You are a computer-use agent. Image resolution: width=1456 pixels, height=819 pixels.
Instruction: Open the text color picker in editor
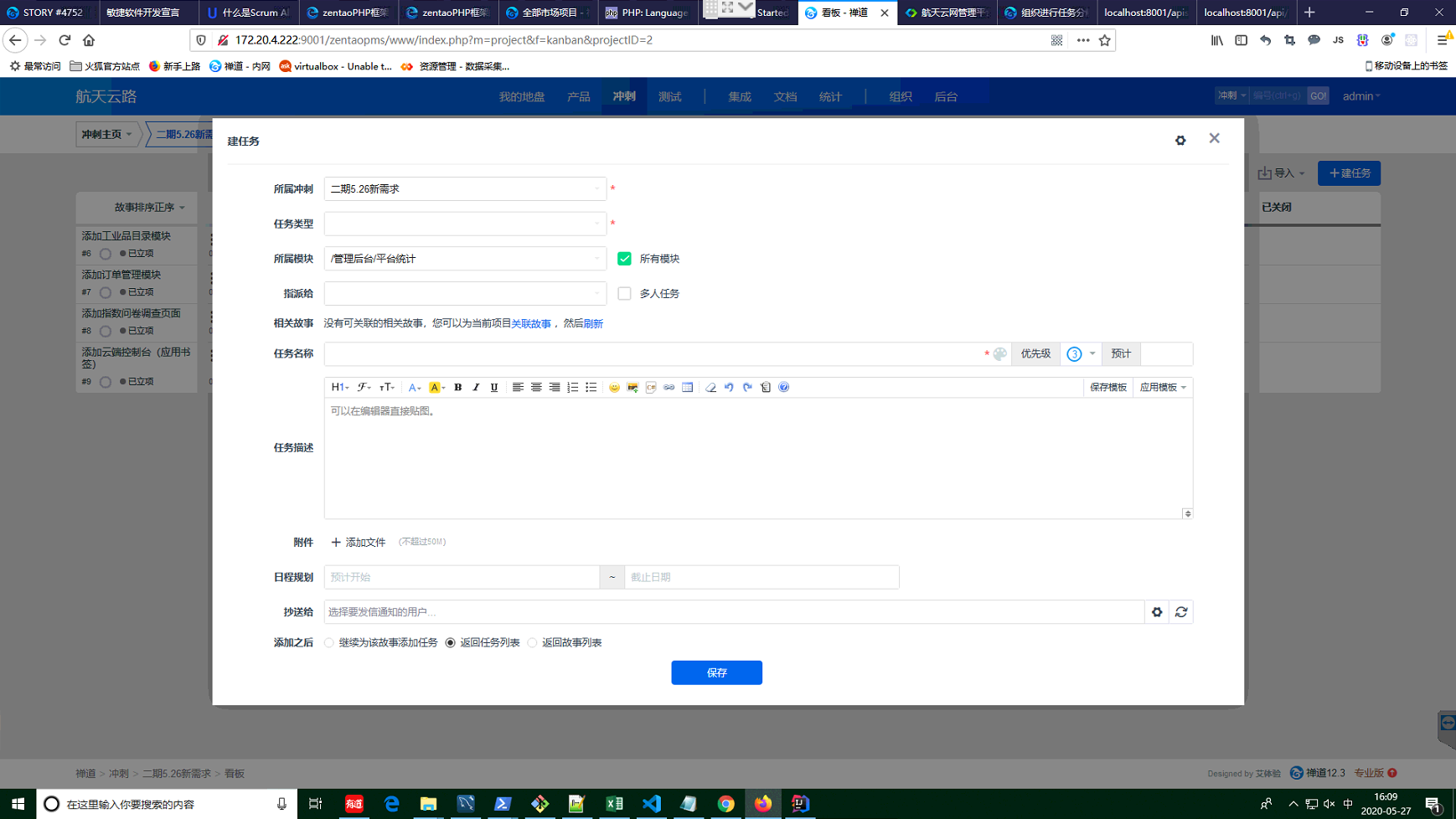tap(414, 387)
